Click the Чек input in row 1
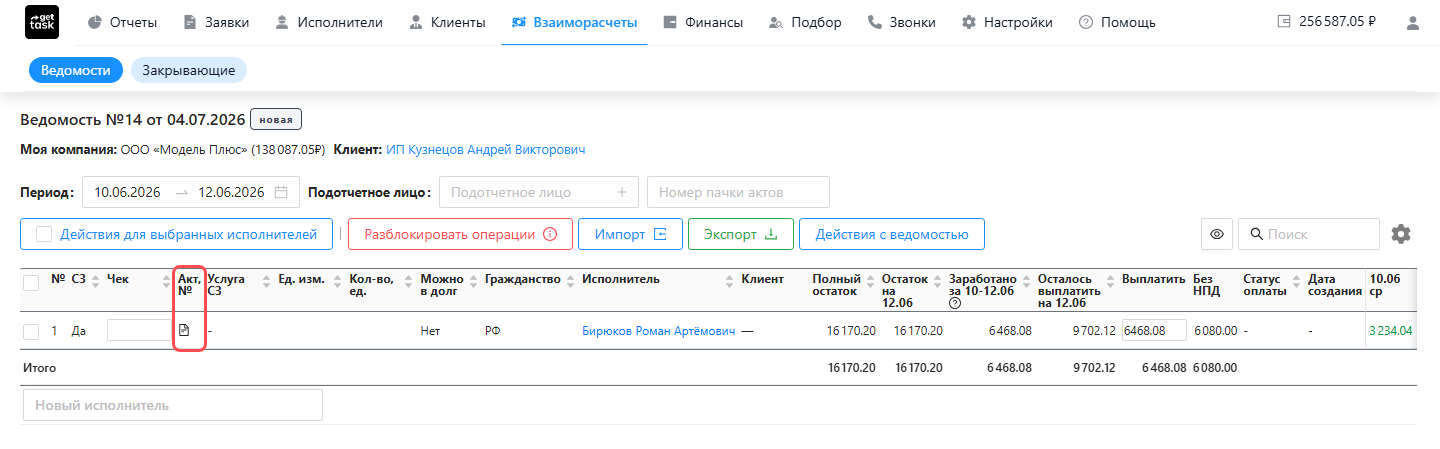Viewport: 1440px width, 449px height. pyautogui.click(x=140, y=330)
